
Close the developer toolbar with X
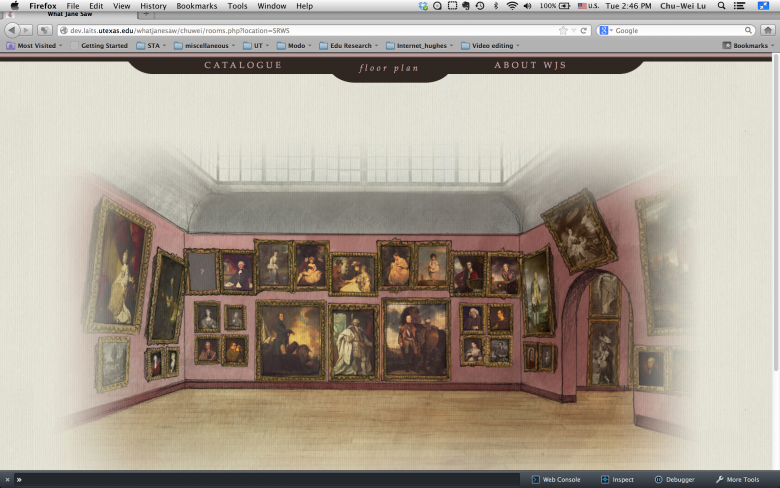pyautogui.click(x=7, y=480)
